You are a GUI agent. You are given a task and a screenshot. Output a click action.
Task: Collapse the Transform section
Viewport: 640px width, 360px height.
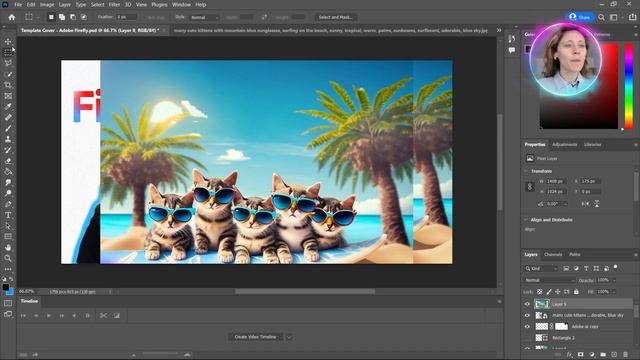pyautogui.click(x=526, y=171)
